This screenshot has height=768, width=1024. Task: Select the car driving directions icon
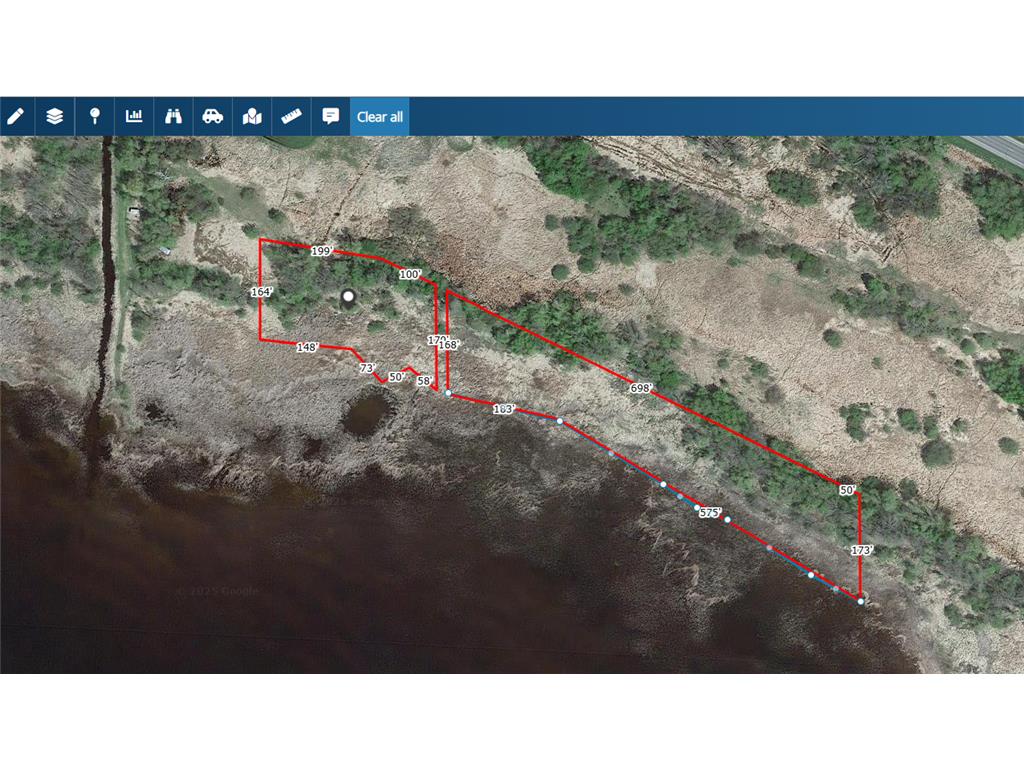[212, 117]
